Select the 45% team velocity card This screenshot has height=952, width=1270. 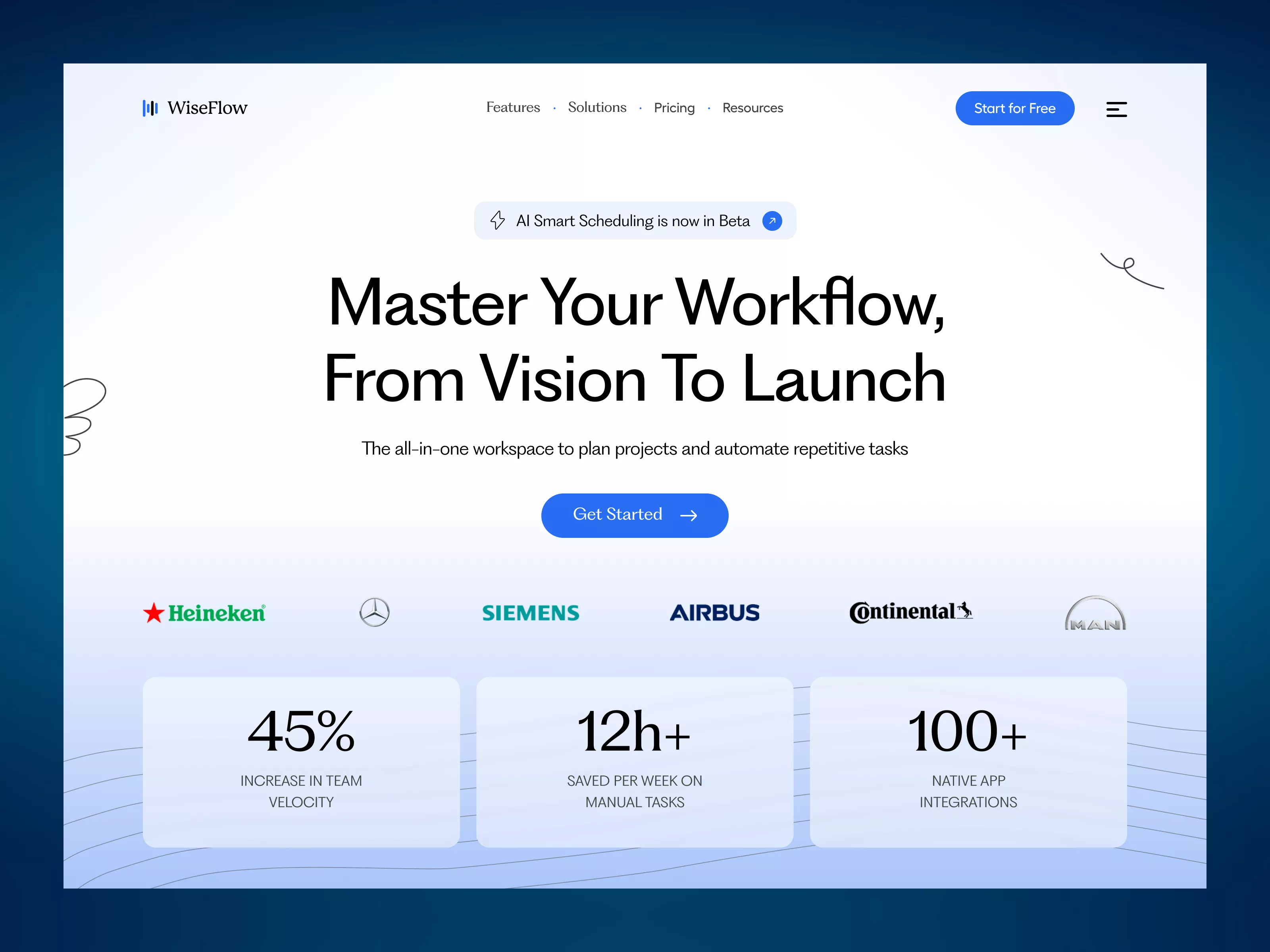coord(301,762)
